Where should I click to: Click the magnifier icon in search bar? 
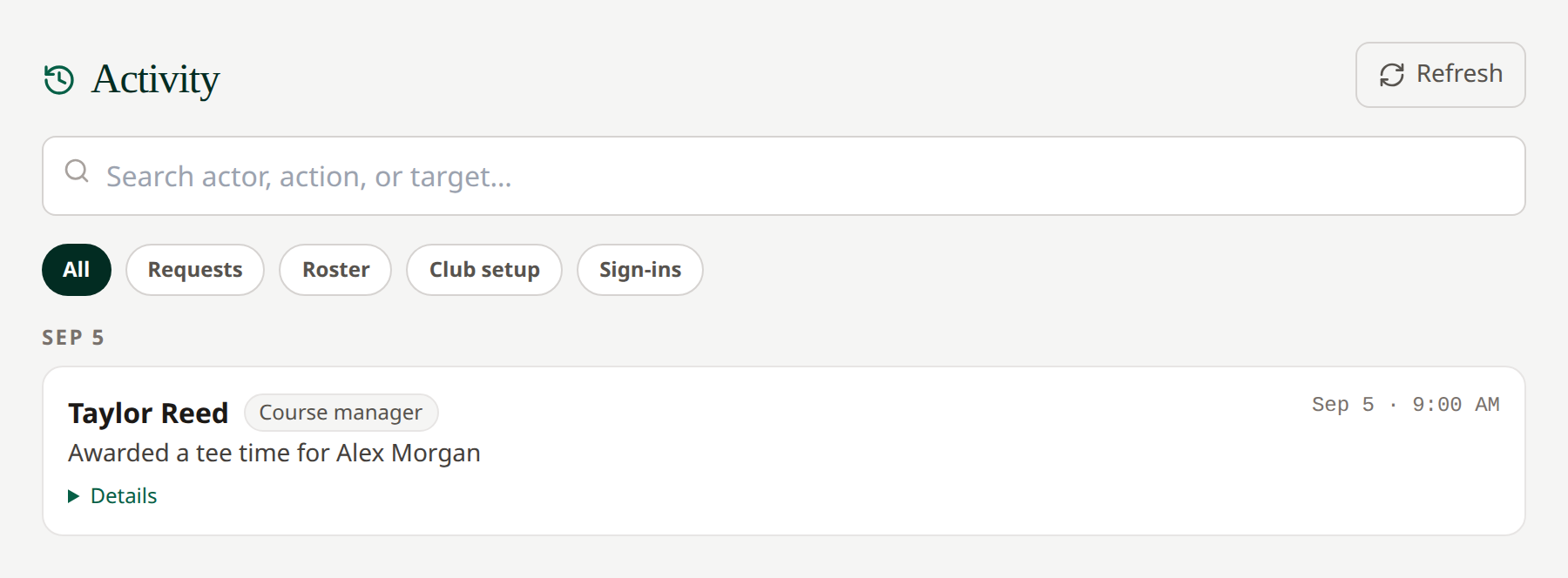point(77,171)
